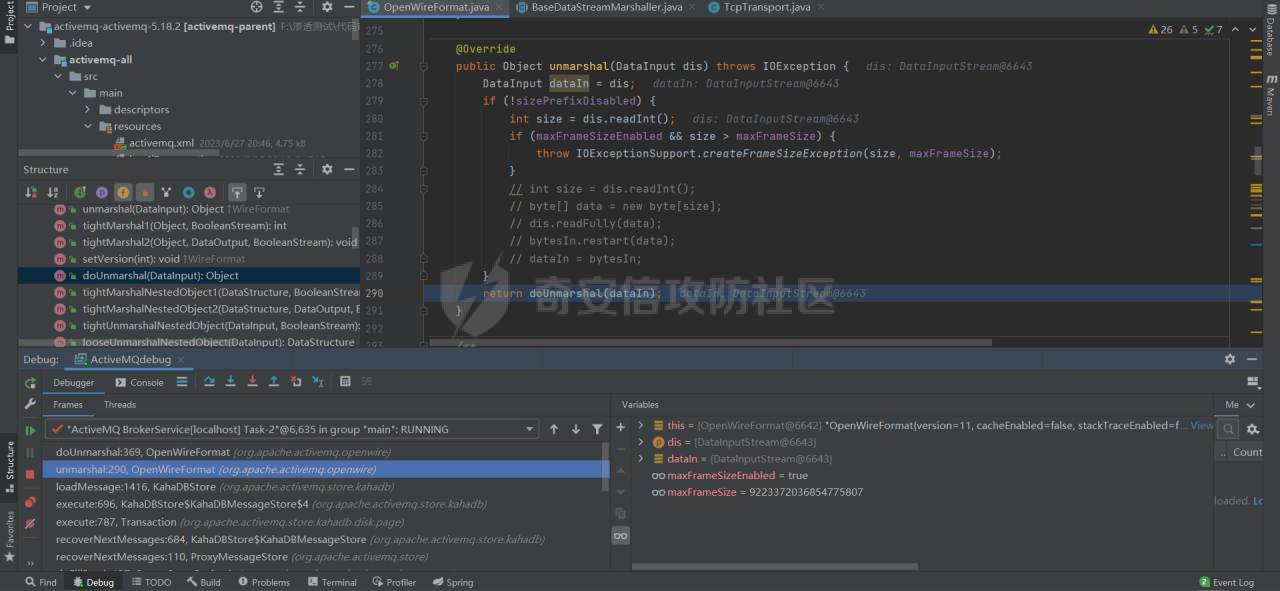The height and width of the screenshot is (591, 1280).
Task: Open the Console tab
Action: pyautogui.click(x=138, y=382)
